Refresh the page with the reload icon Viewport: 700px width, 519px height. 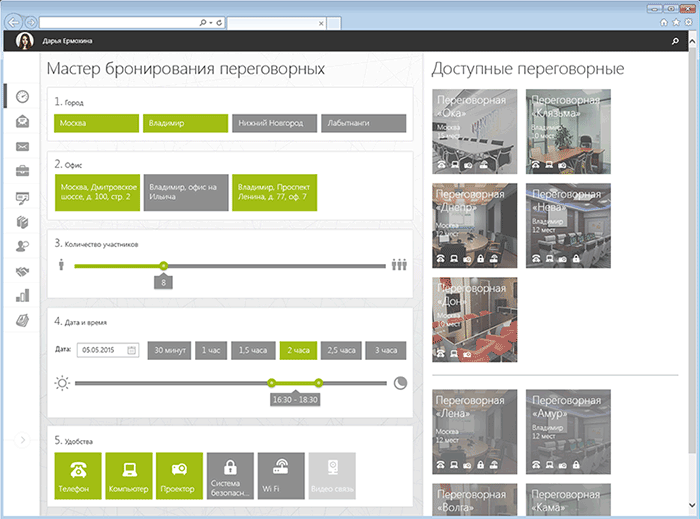(x=220, y=22)
